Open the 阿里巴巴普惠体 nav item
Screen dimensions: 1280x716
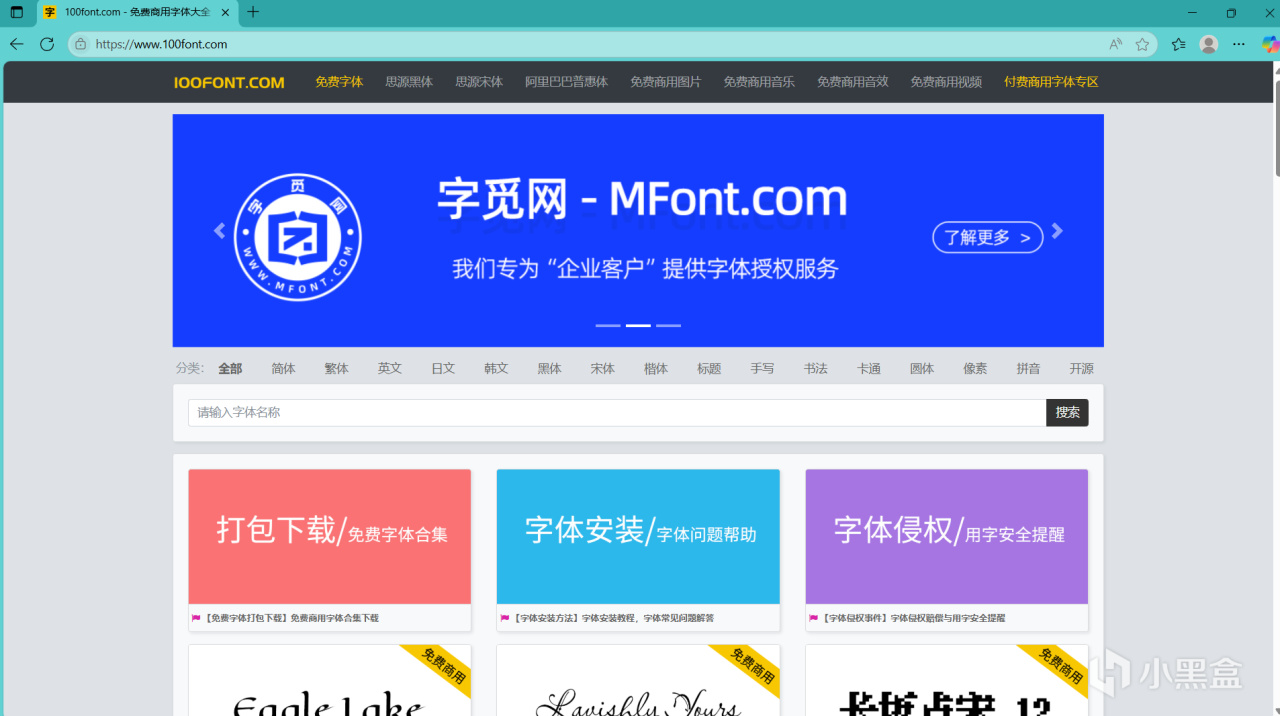[567, 82]
